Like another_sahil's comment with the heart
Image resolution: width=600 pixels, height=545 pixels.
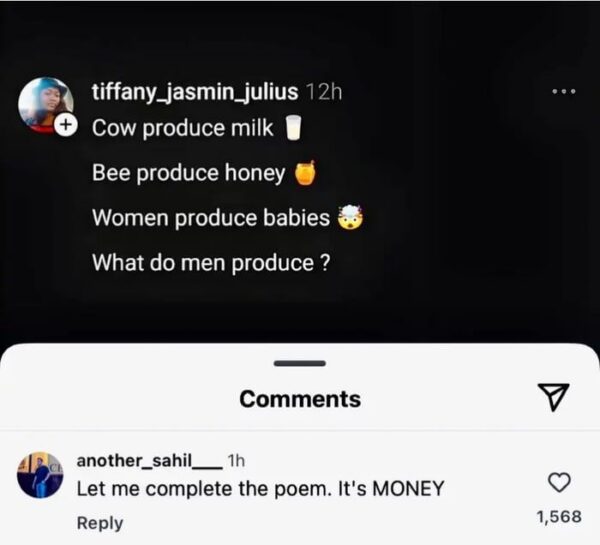pyautogui.click(x=561, y=482)
